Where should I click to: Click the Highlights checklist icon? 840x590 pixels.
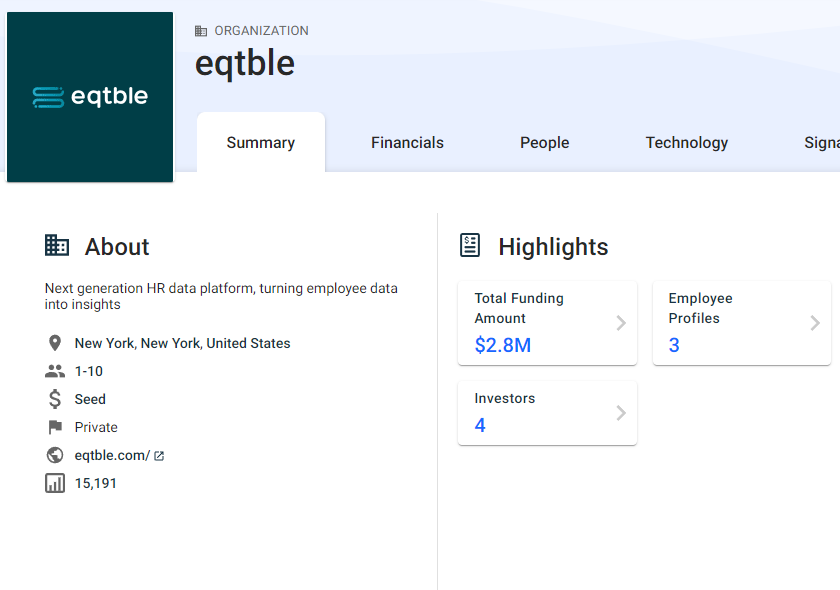pyautogui.click(x=470, y=246)
